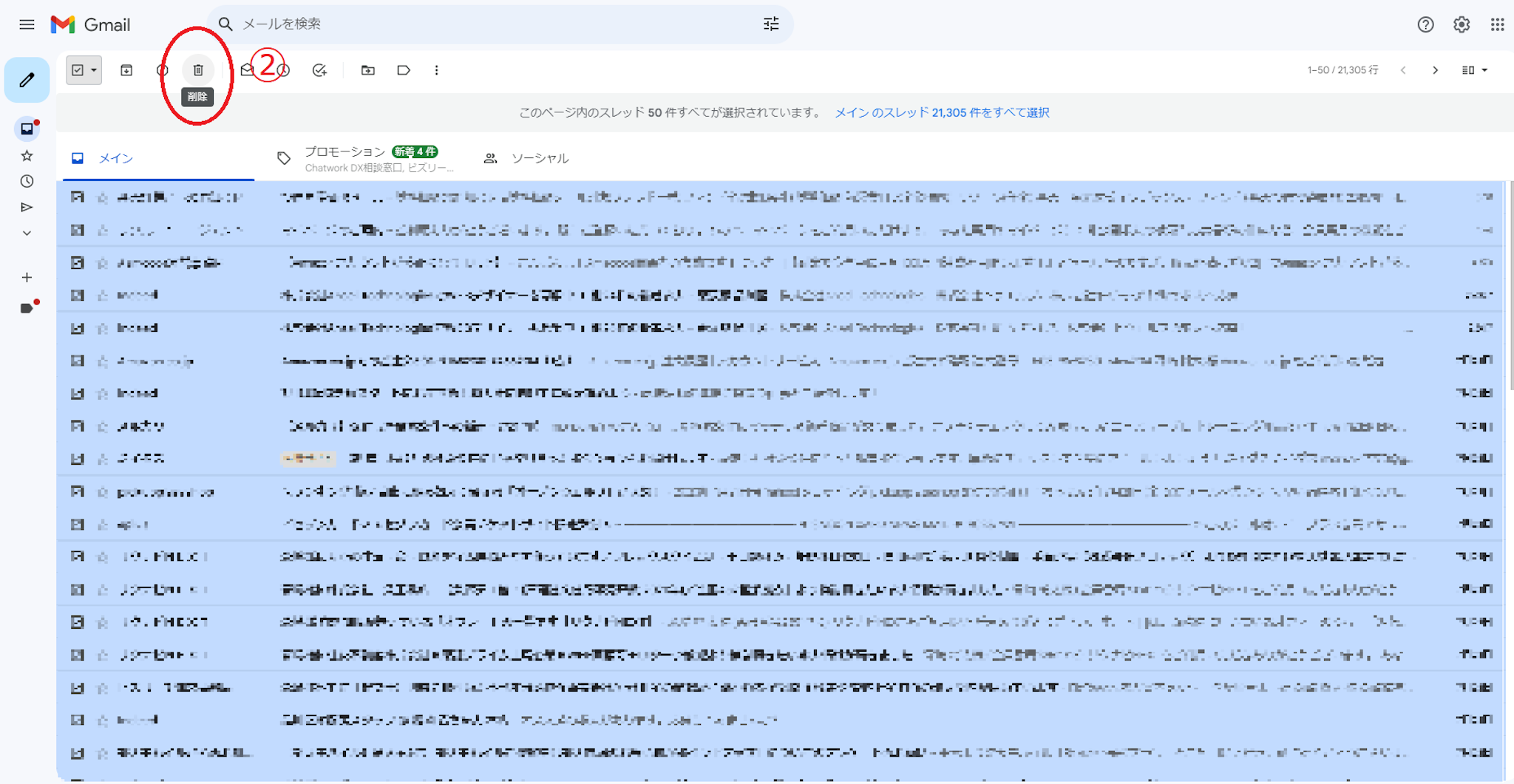Screen dimensions: 1514x784
Task: Open Snoozed clock icon in the sidebar
Action: tap(27, 181)
